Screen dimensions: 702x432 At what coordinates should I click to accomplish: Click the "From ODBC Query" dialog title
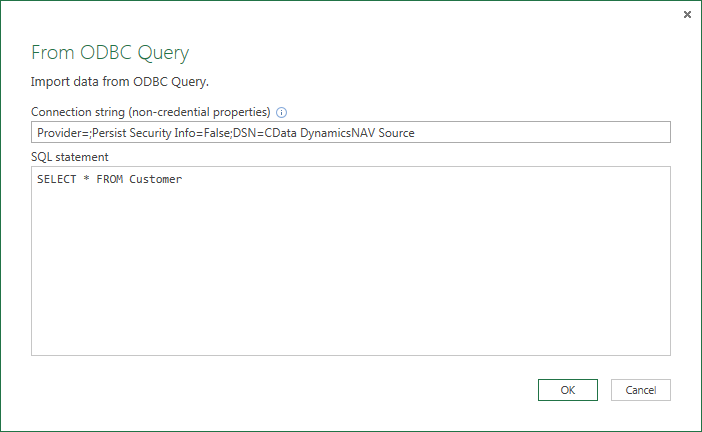click(x=110, y=53)
